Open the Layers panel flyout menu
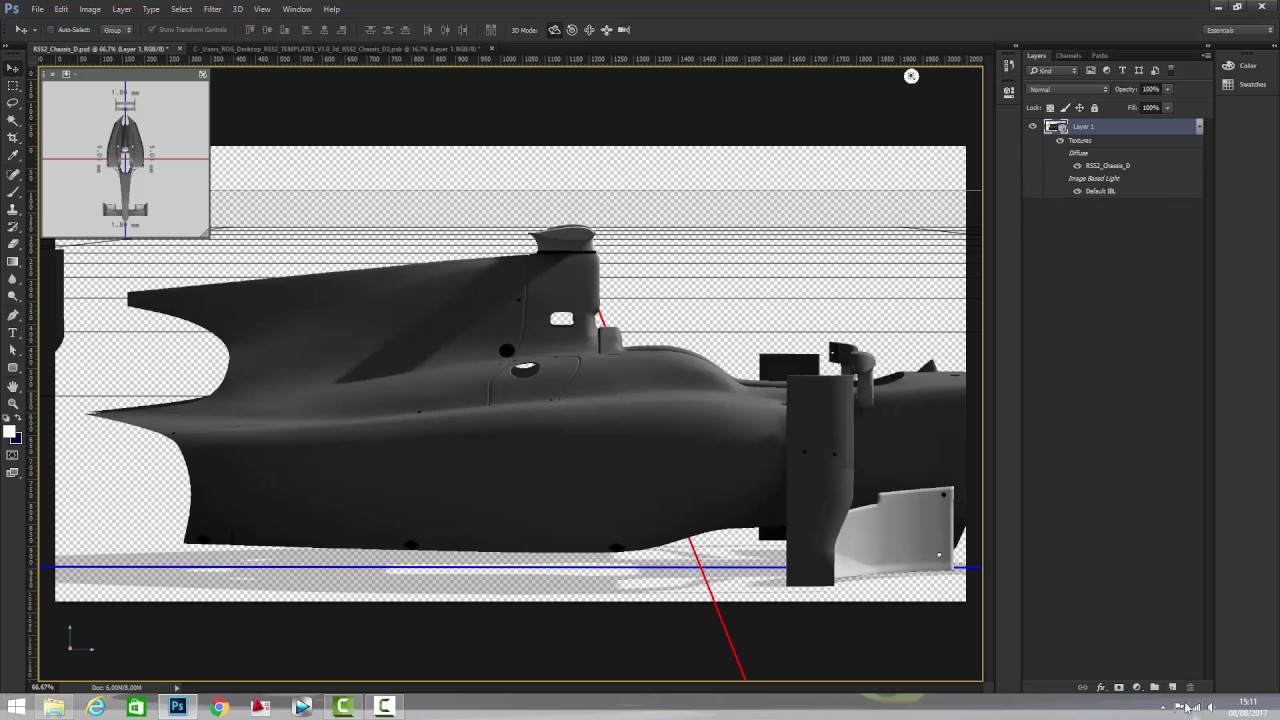This screenshot has height=720, width=1280. pos(1206,56)
